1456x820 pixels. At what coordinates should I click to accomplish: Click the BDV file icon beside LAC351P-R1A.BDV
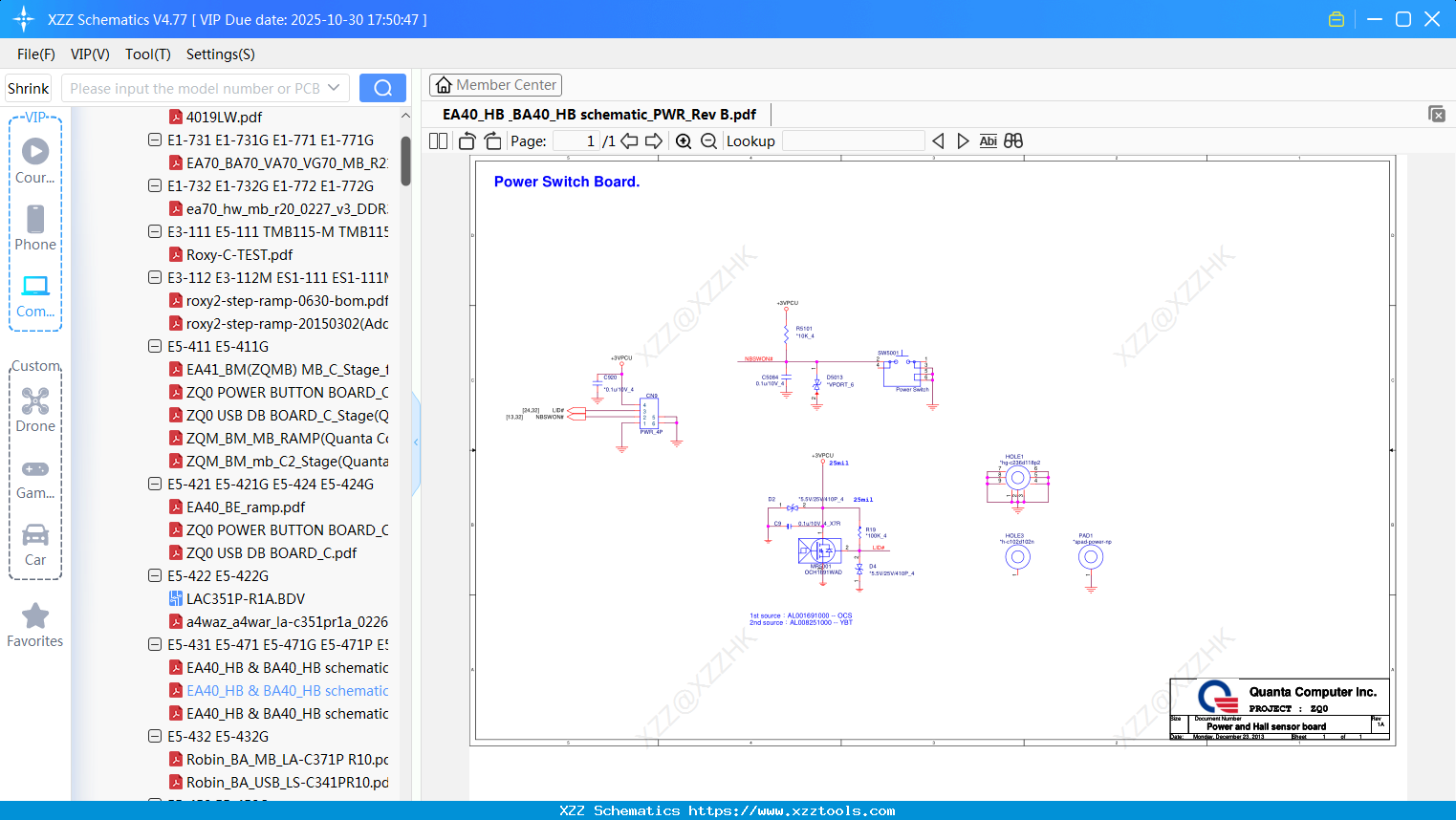coord(176,598)
